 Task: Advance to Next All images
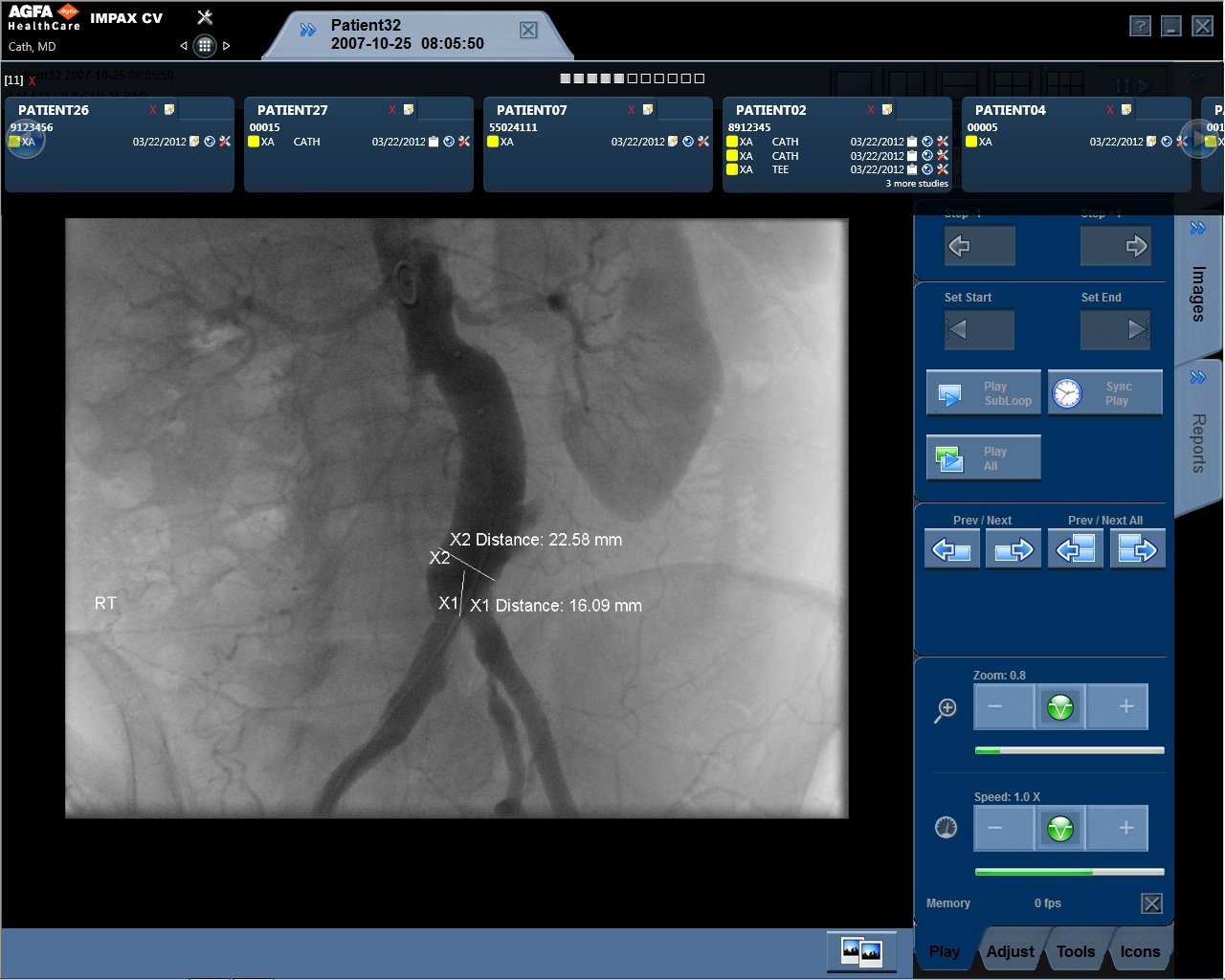tap(1137, 550)
